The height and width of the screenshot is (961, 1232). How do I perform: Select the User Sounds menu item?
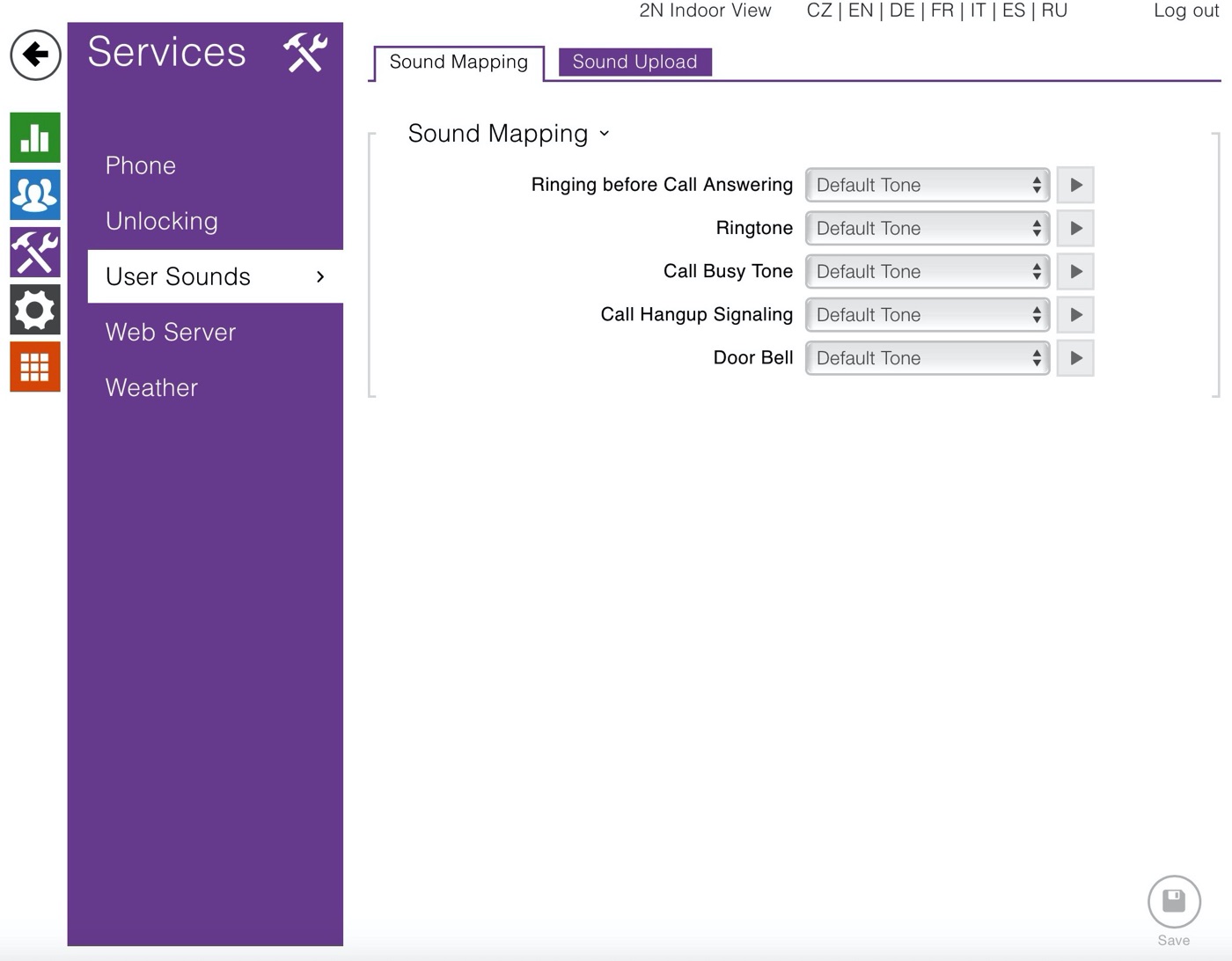pos(216,276)
